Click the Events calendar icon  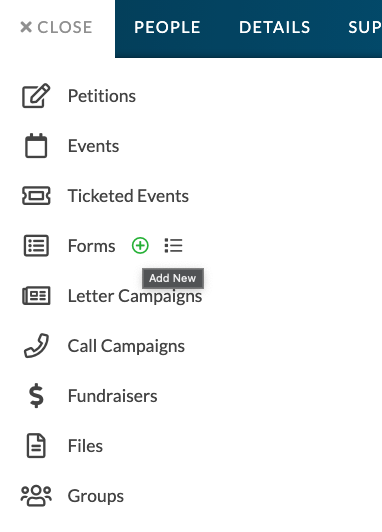click(36, 146)
